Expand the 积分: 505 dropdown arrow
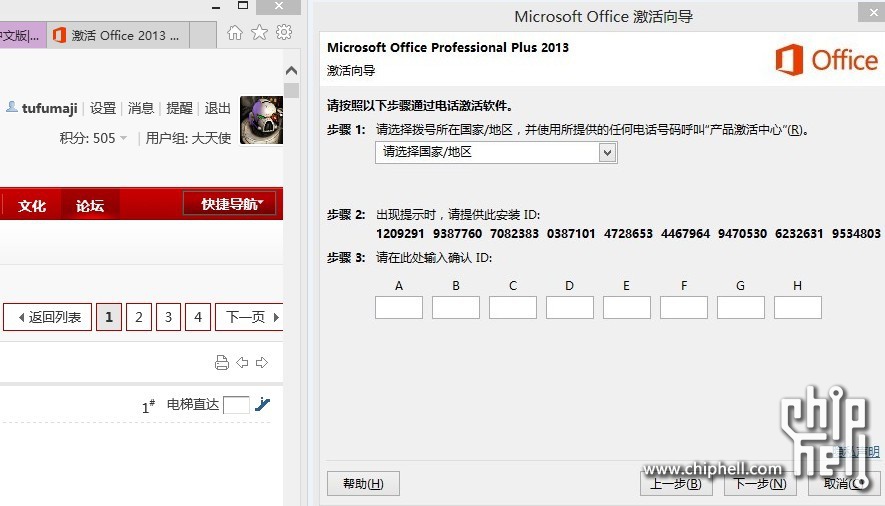This screenshot has width=885, height=506. point(124,138)
